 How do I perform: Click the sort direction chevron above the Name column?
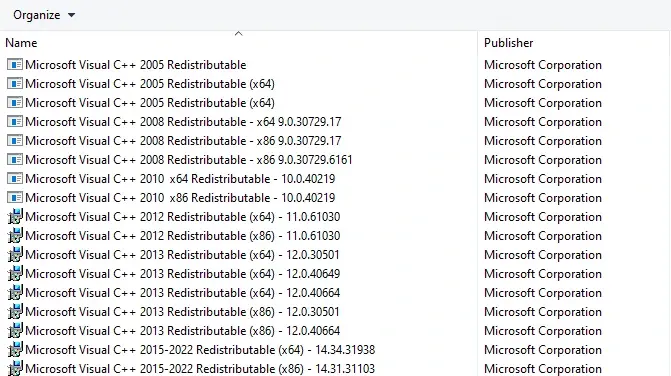click(x=239, y=33)
